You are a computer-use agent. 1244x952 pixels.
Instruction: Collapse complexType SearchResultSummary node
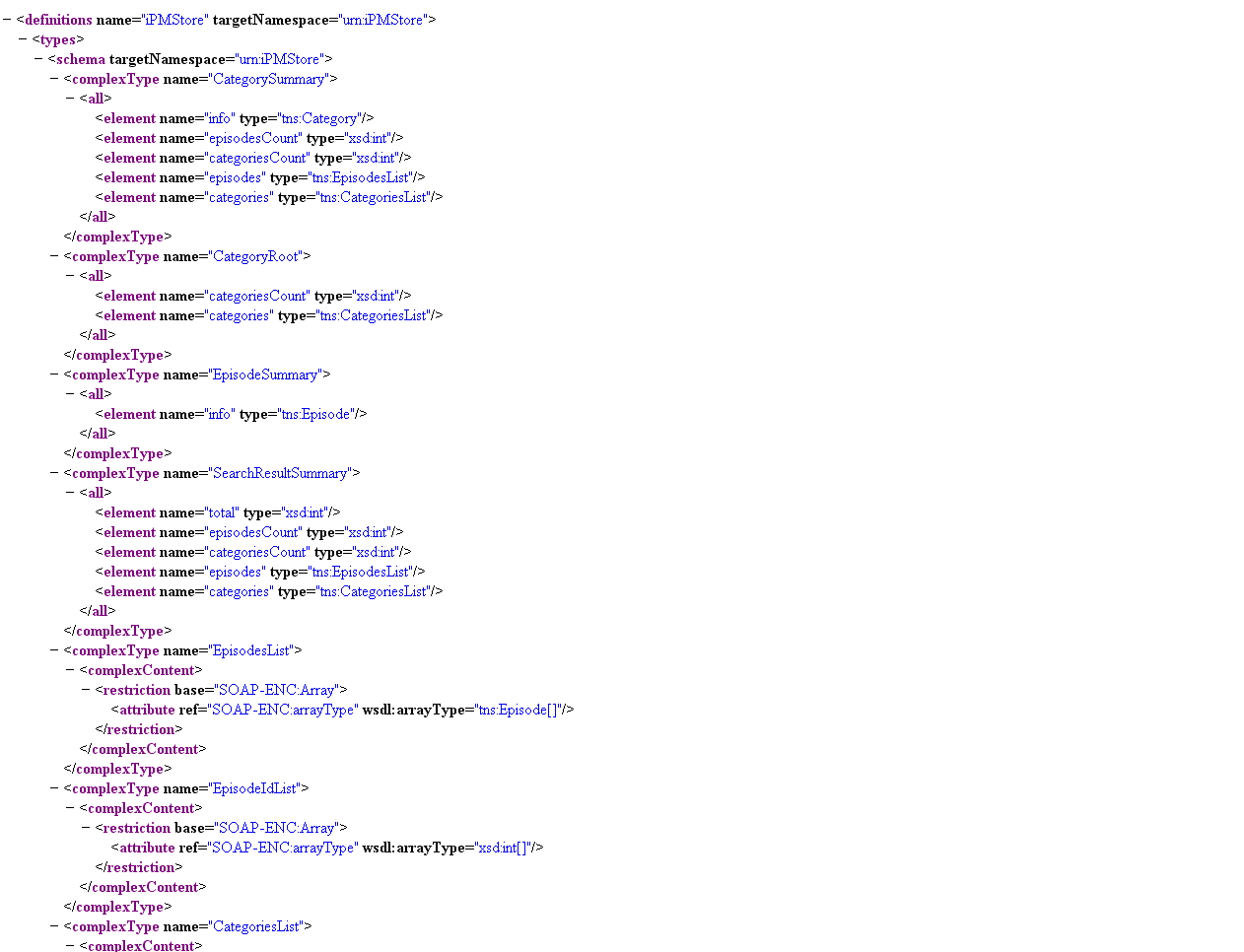(x=54, y=473)
